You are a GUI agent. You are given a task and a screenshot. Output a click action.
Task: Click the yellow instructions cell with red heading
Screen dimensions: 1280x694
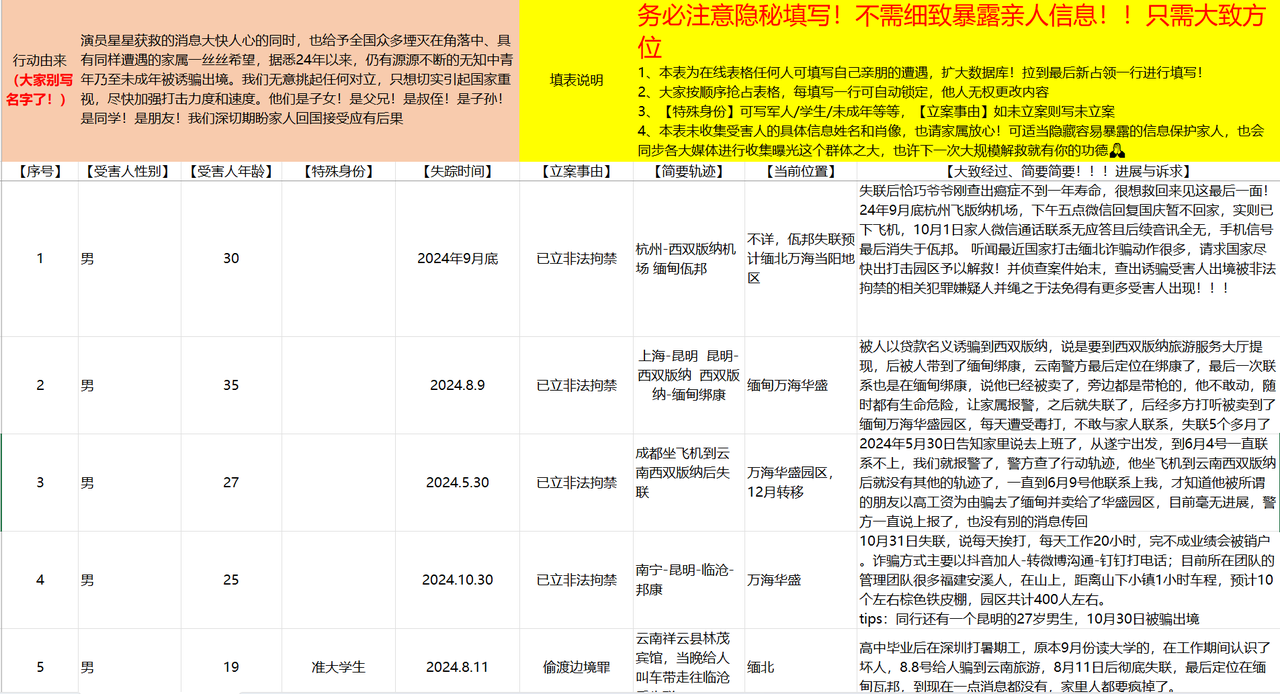tap(956, 80)
